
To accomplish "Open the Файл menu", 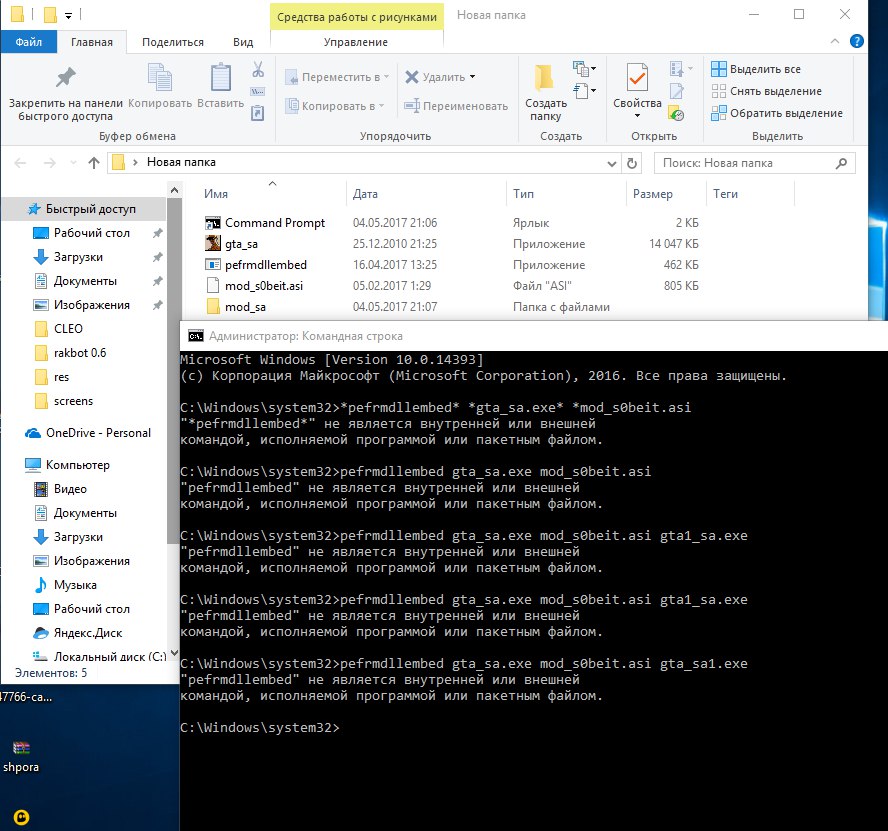I will (29, 42).
